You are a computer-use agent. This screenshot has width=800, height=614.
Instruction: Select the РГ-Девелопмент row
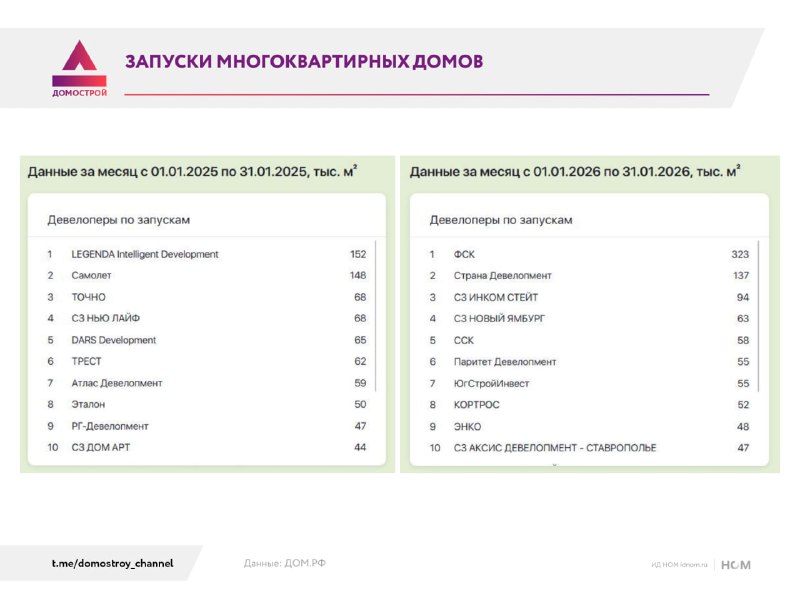click(207, 426)
